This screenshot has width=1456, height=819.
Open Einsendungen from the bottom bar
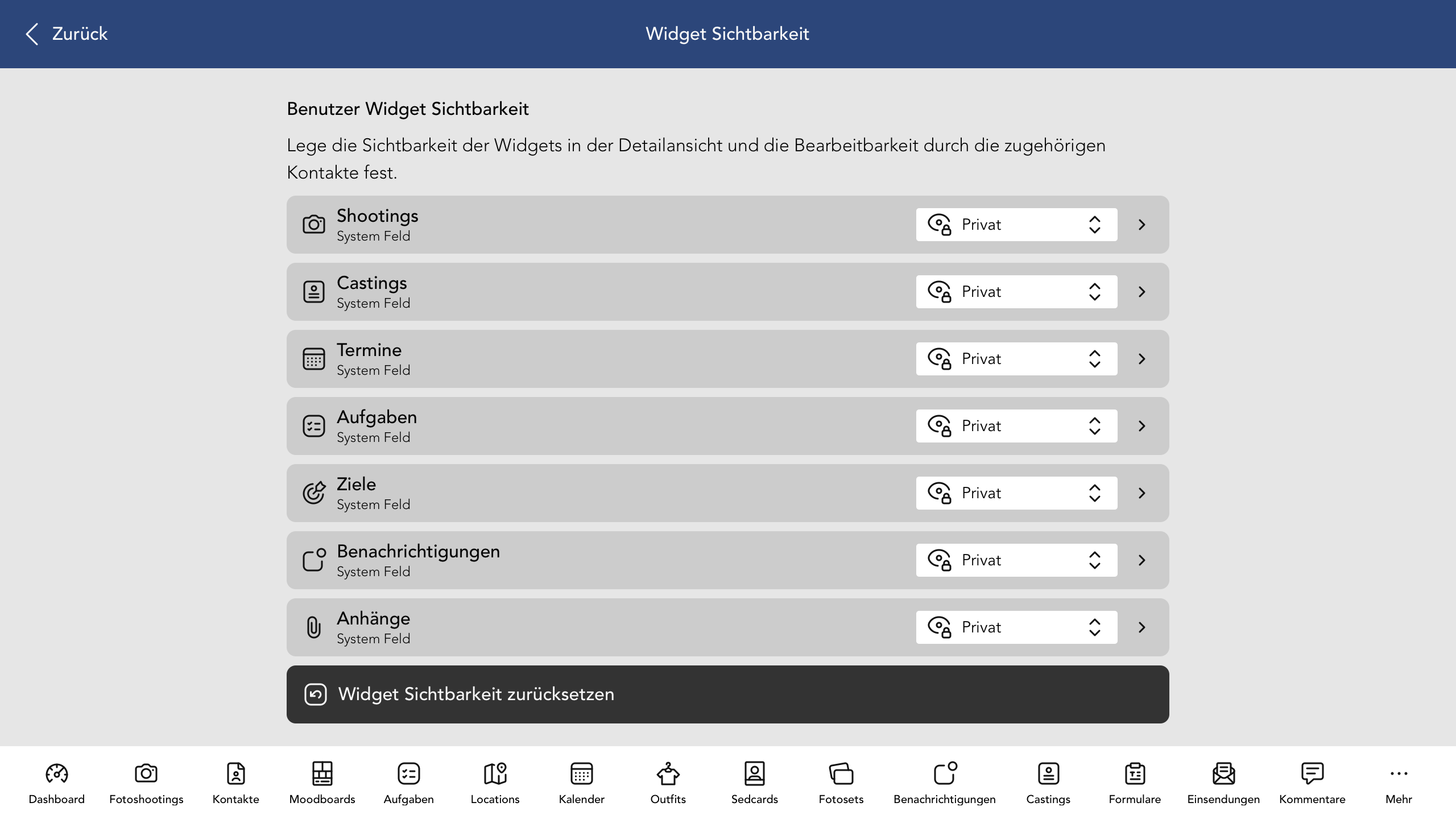click(1223, 782)
